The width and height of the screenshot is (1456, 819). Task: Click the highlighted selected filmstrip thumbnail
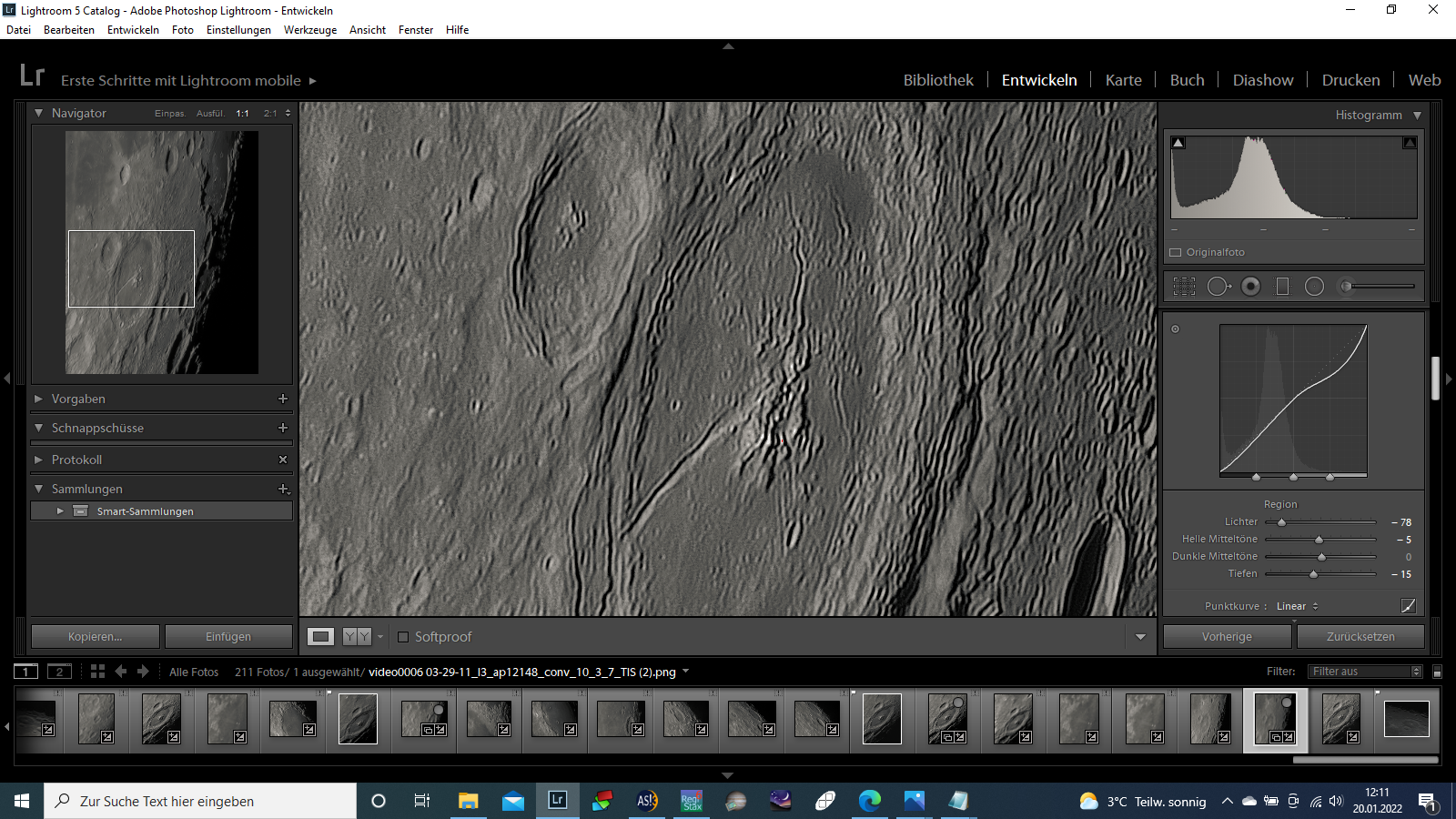point(1275,720)
